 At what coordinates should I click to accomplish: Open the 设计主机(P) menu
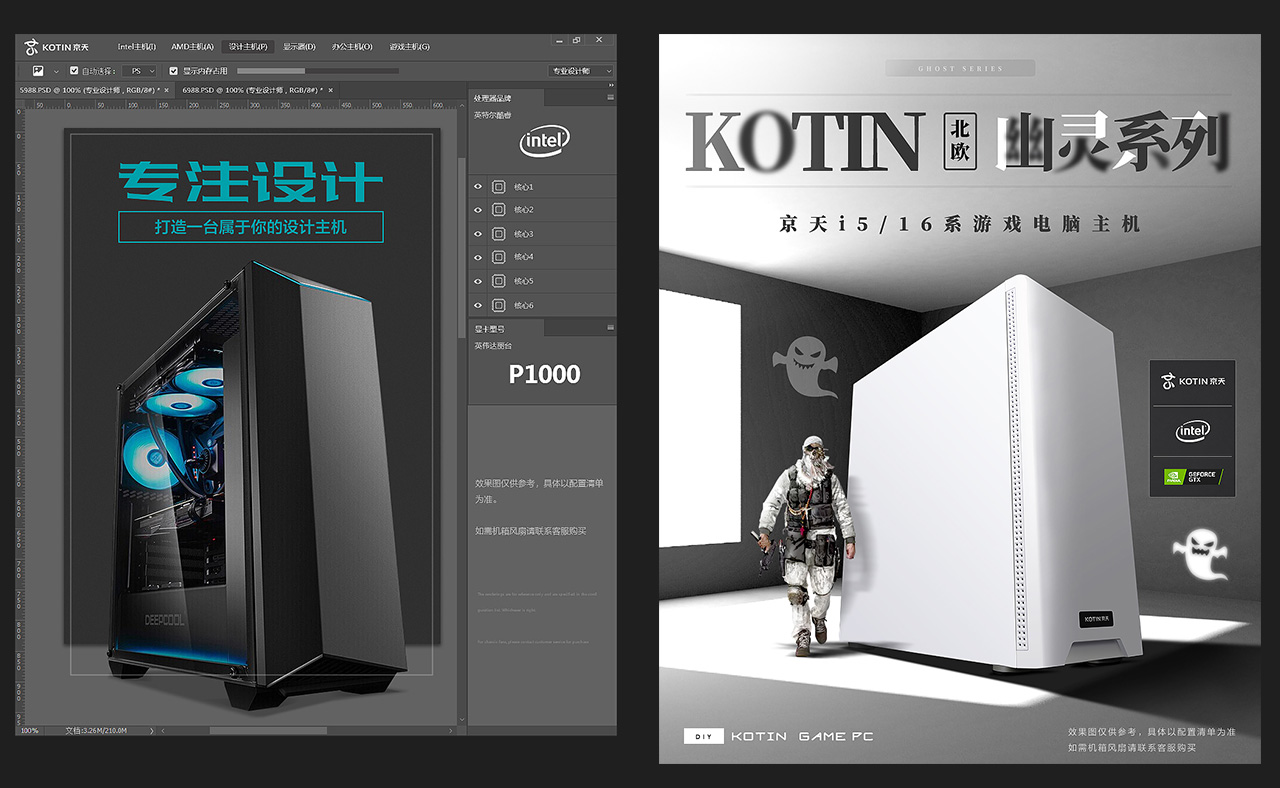pyautogui.click(x=247, y=47)
